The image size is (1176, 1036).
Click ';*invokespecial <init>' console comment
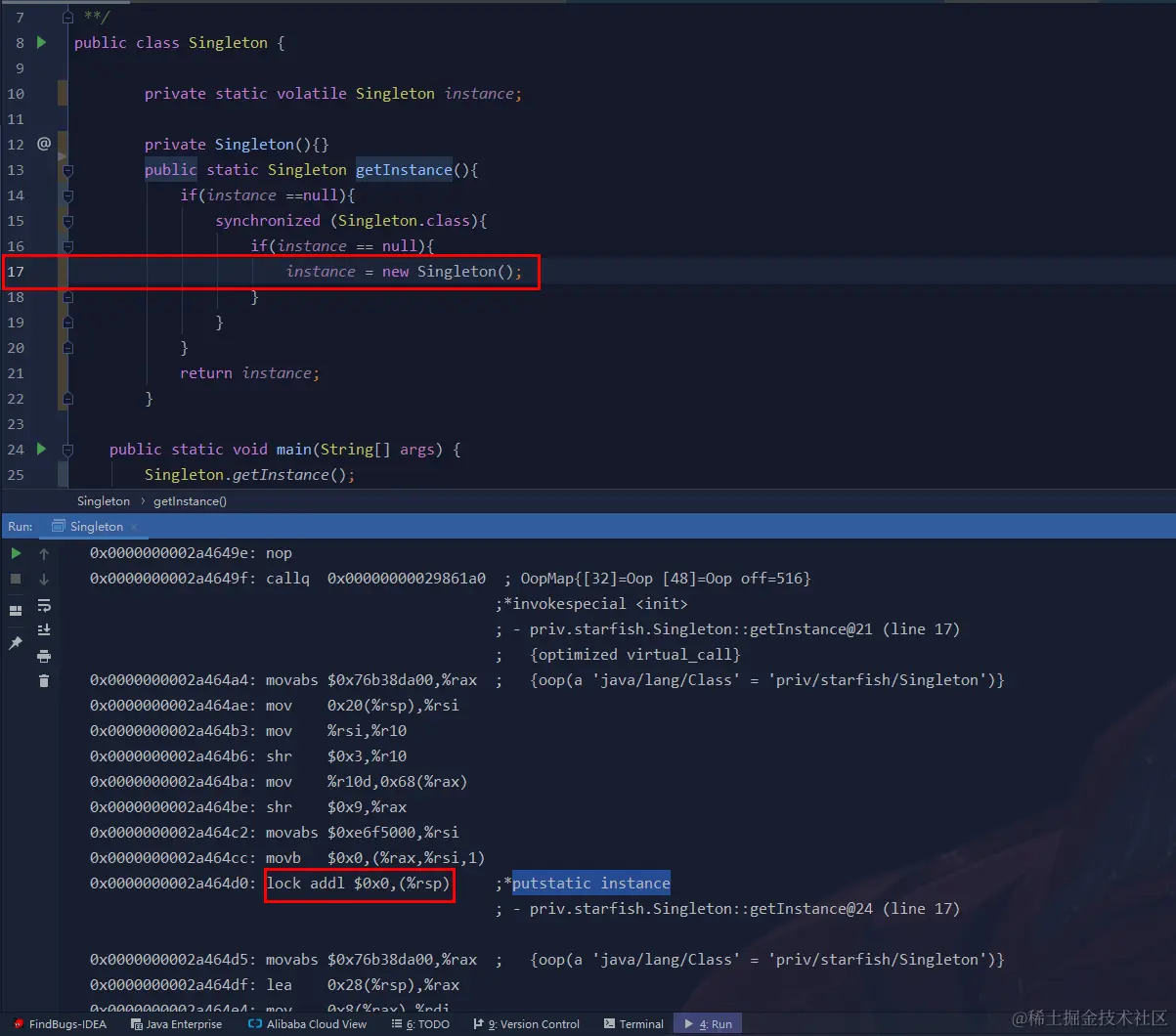coord(591,604)
